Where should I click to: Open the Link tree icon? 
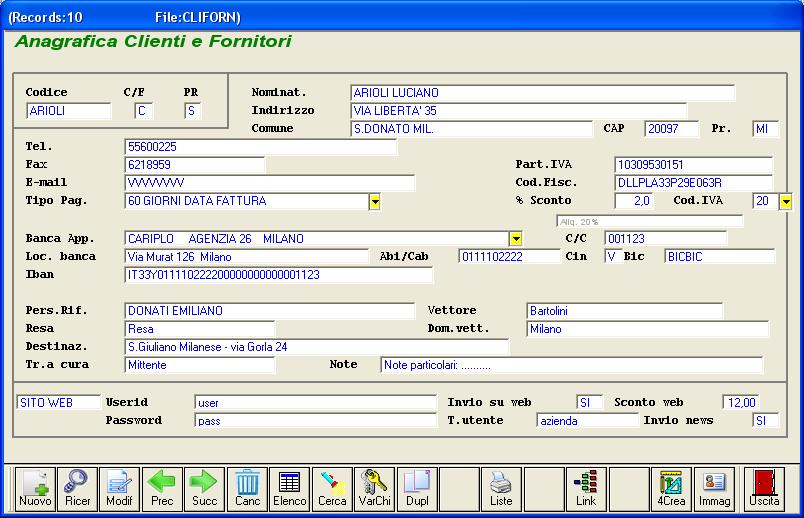586,489
